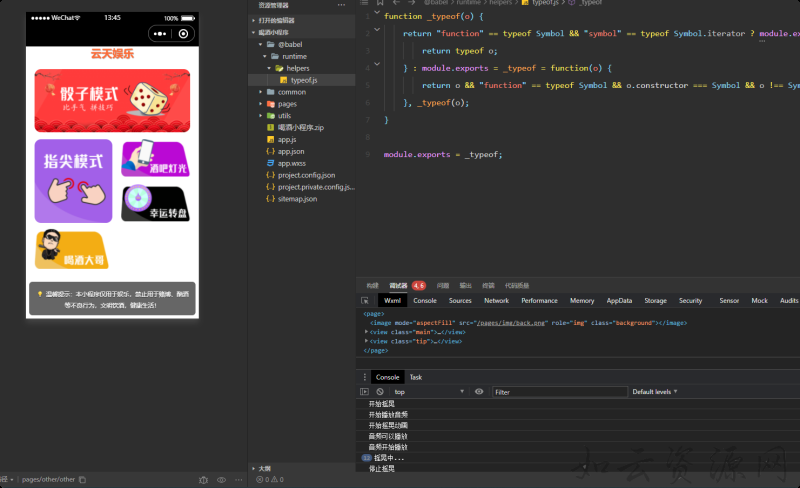Toggle the console live expression eye icon

(479, 392)
